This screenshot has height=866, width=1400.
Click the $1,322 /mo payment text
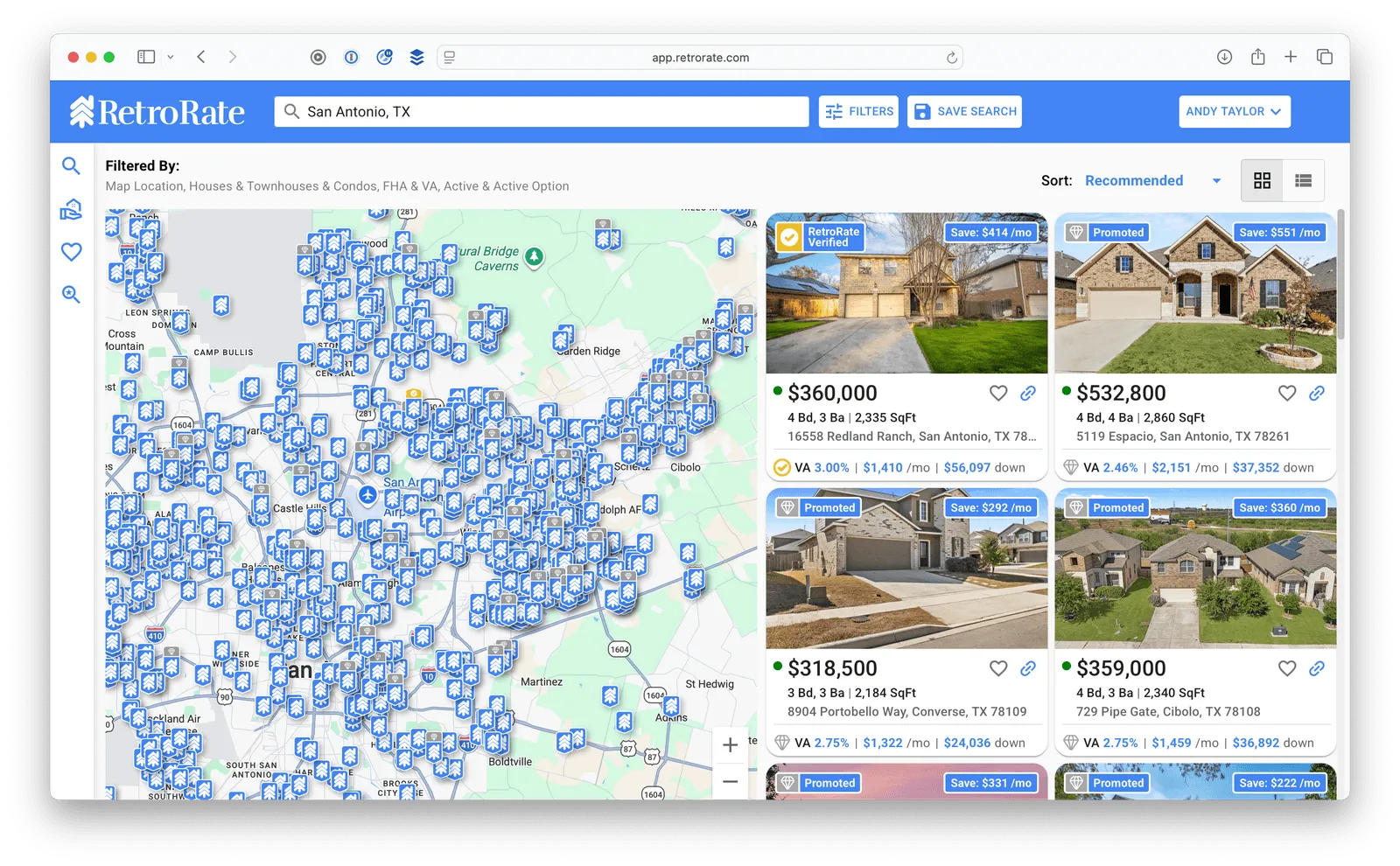click(x=897, y=743)
